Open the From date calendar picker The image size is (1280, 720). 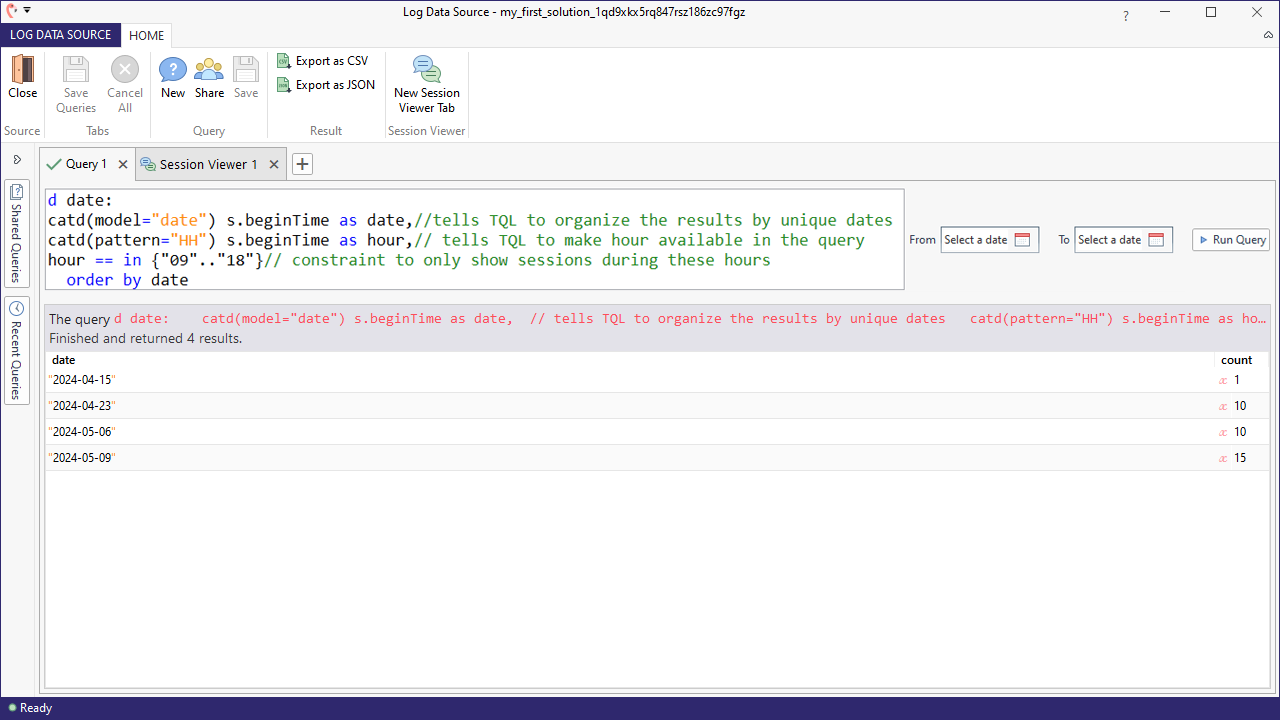(x=1022, y=240)
